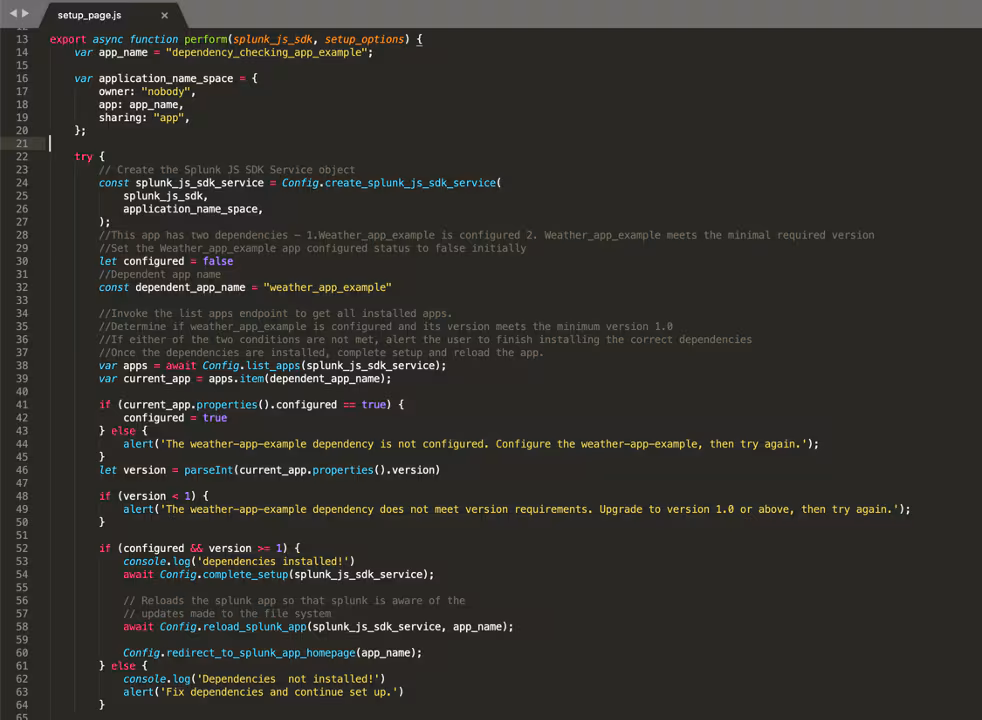Viewport: 982px width, 720px height.
Task: Place cursor on the 'perform' function name
Action: [206, 39]
